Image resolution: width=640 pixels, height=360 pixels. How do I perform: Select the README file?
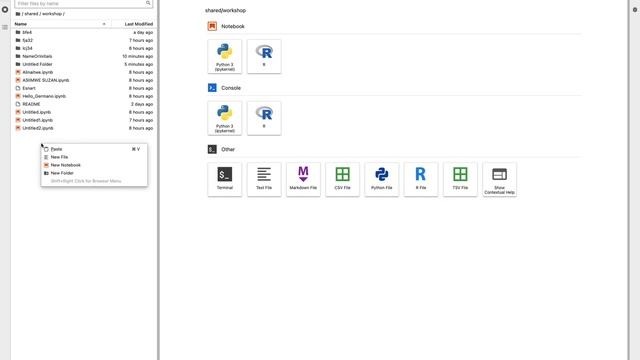84,104
